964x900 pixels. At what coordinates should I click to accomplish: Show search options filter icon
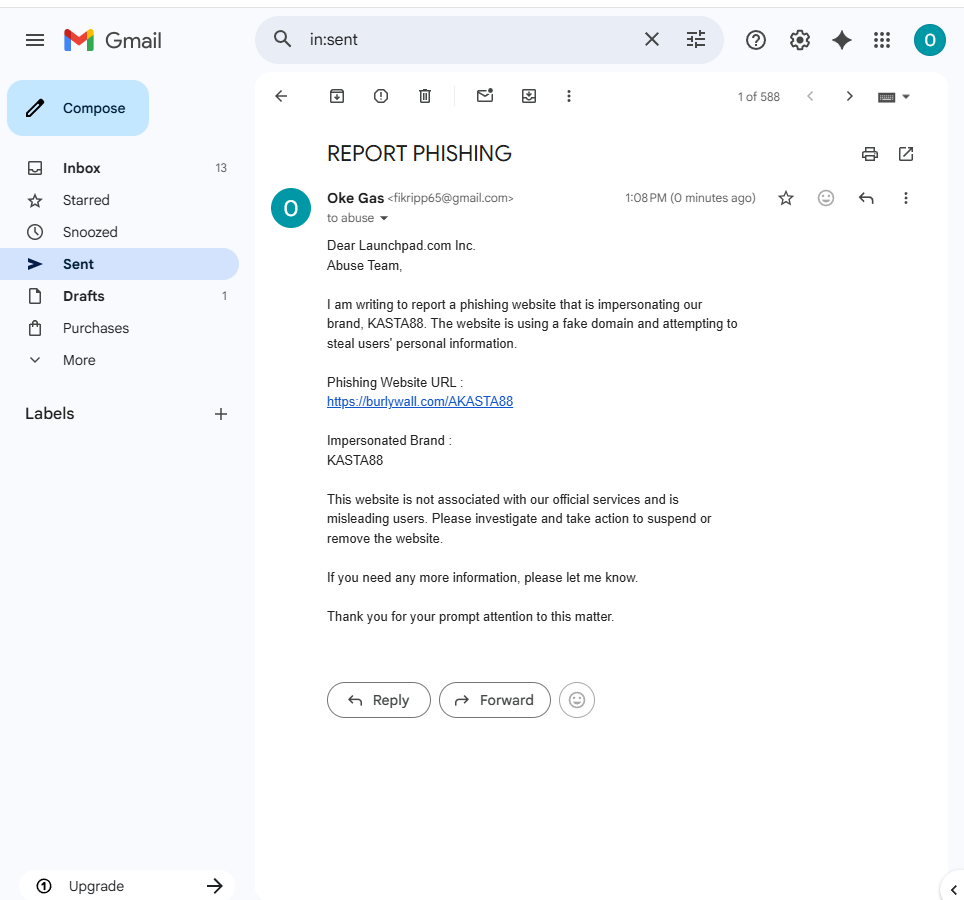(696, 39)
